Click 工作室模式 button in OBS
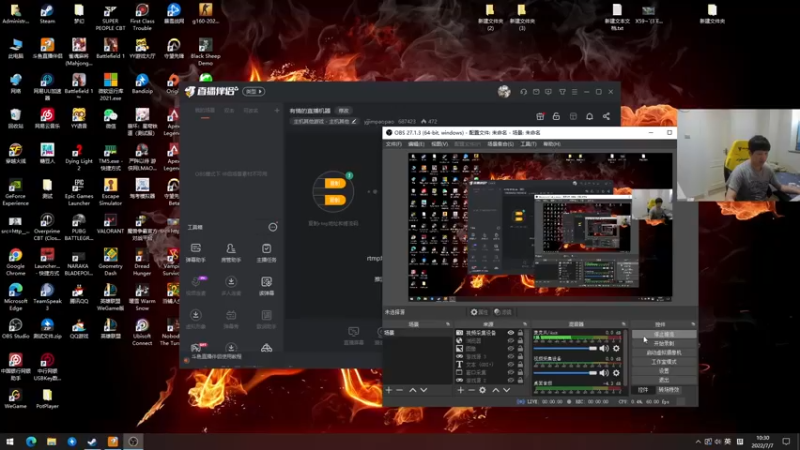Viewport: 800px width, 450px height. (664, 362)
